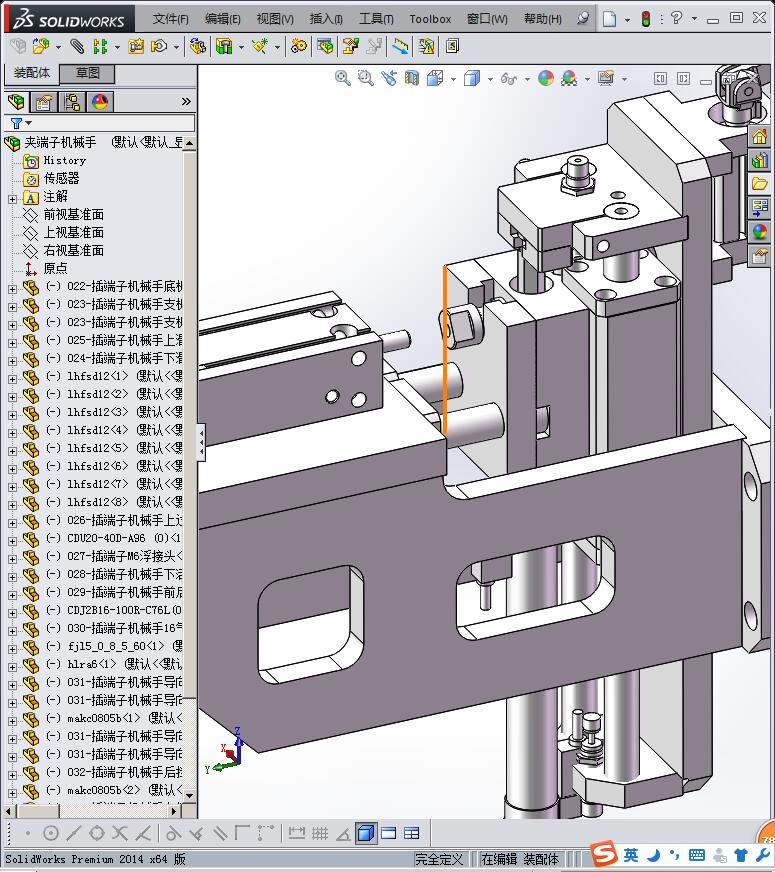The width and height of the screenshot is (775, 872).
Task: Select the FeatureManager design tree tab icon
Action: [x=16, y=102]
